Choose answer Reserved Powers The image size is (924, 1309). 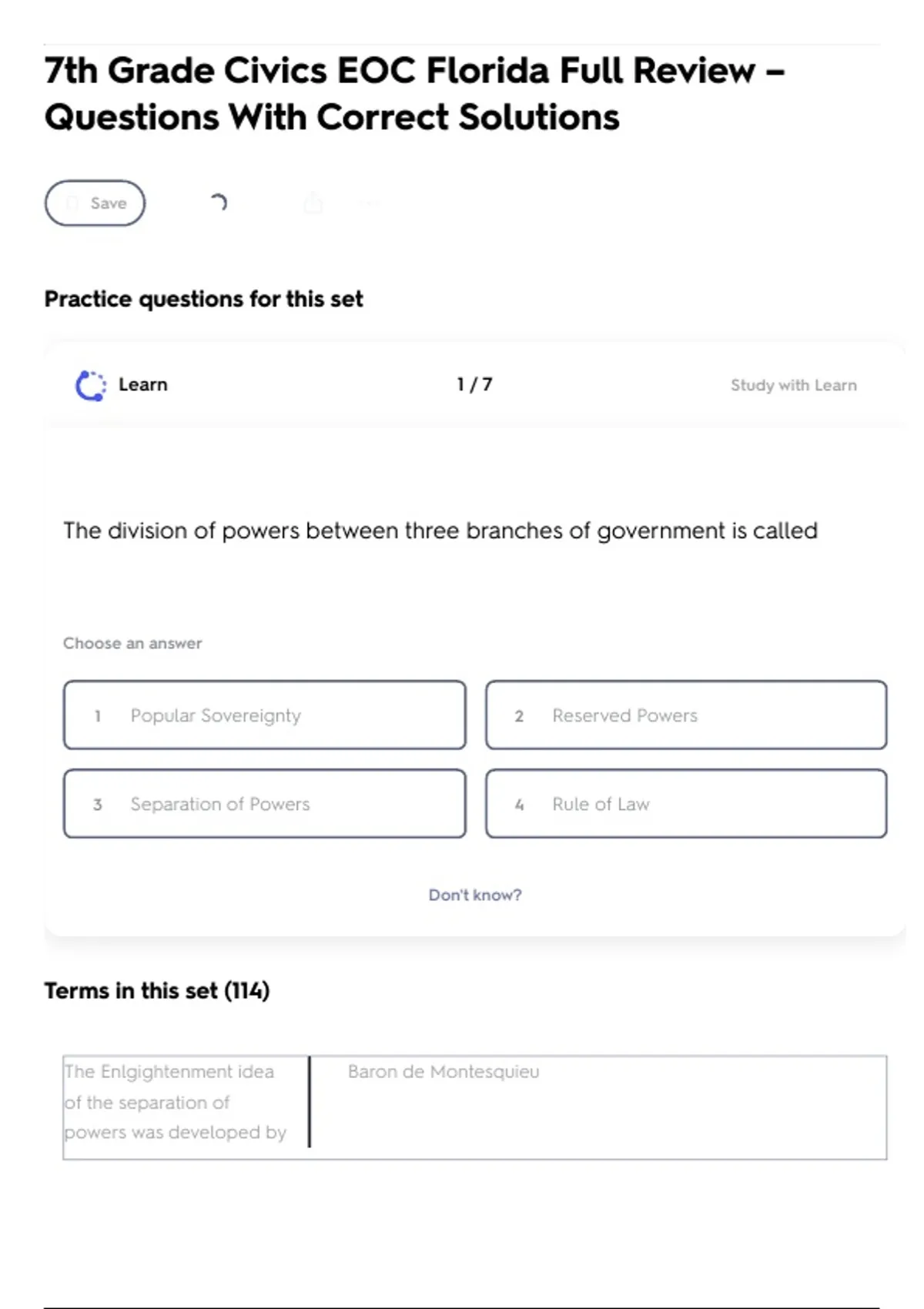click(686, 715)
